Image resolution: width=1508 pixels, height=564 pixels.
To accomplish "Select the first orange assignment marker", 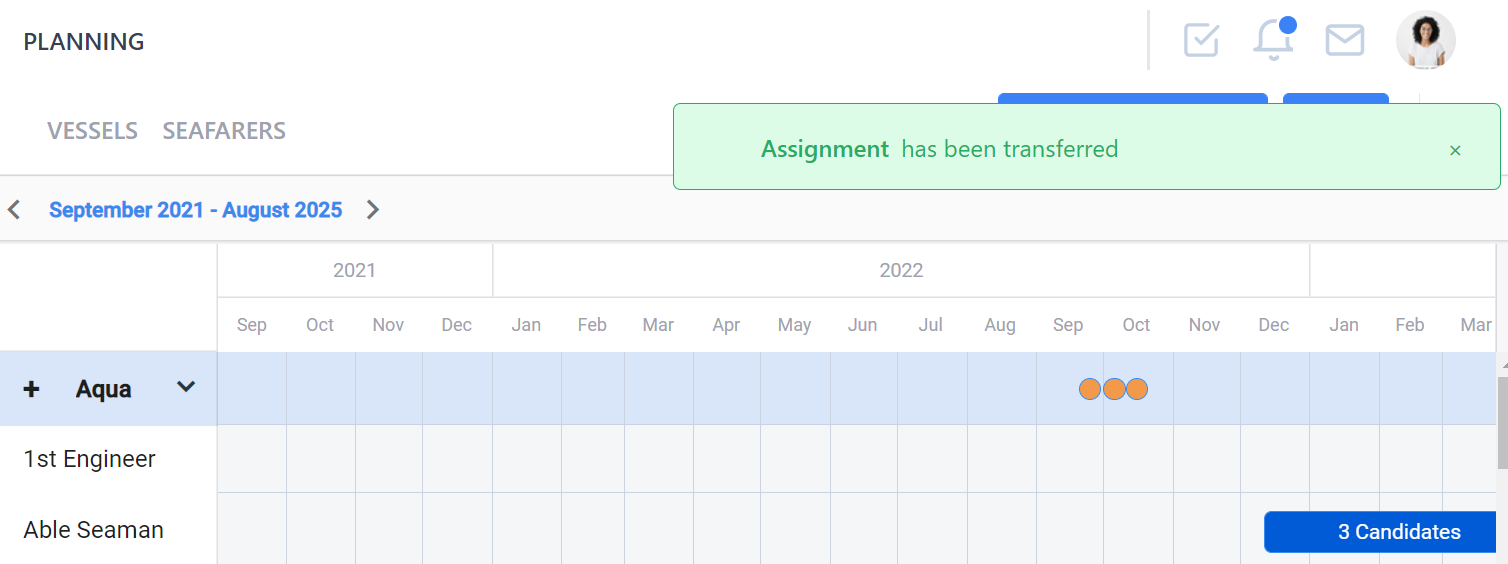I will [x=1090, y=389].
